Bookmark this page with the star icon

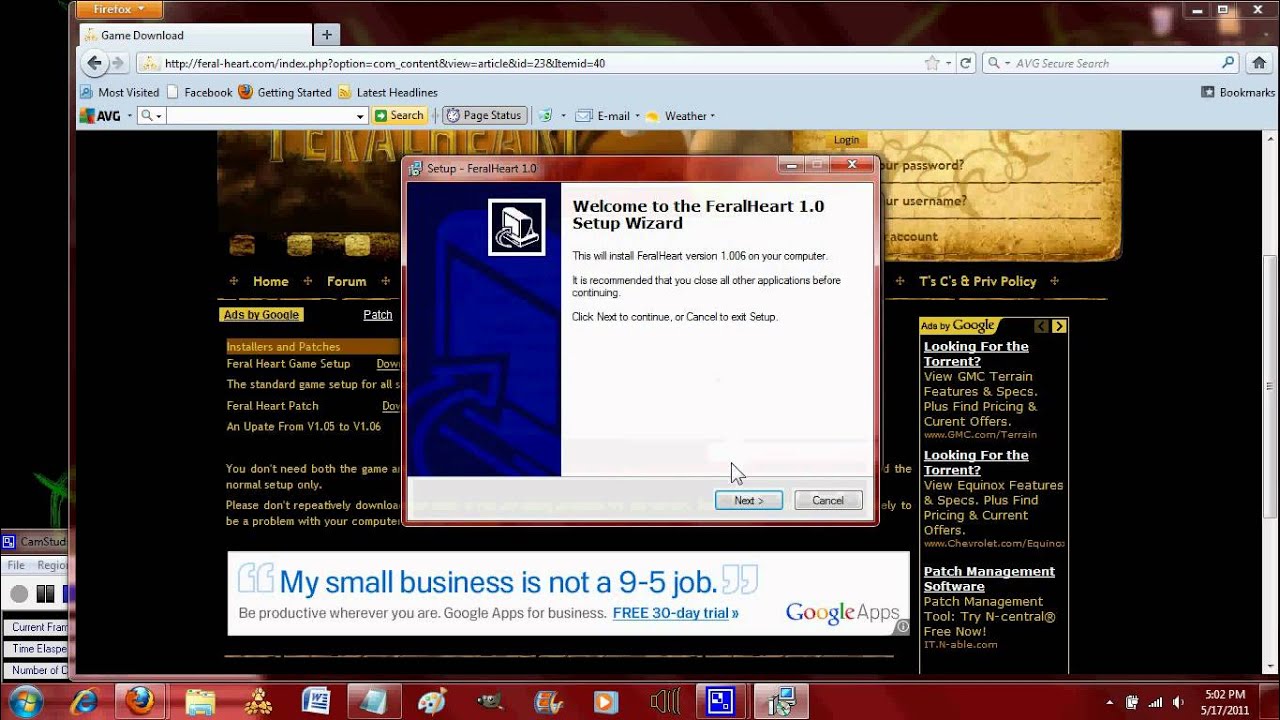click(x=932, y=63)
